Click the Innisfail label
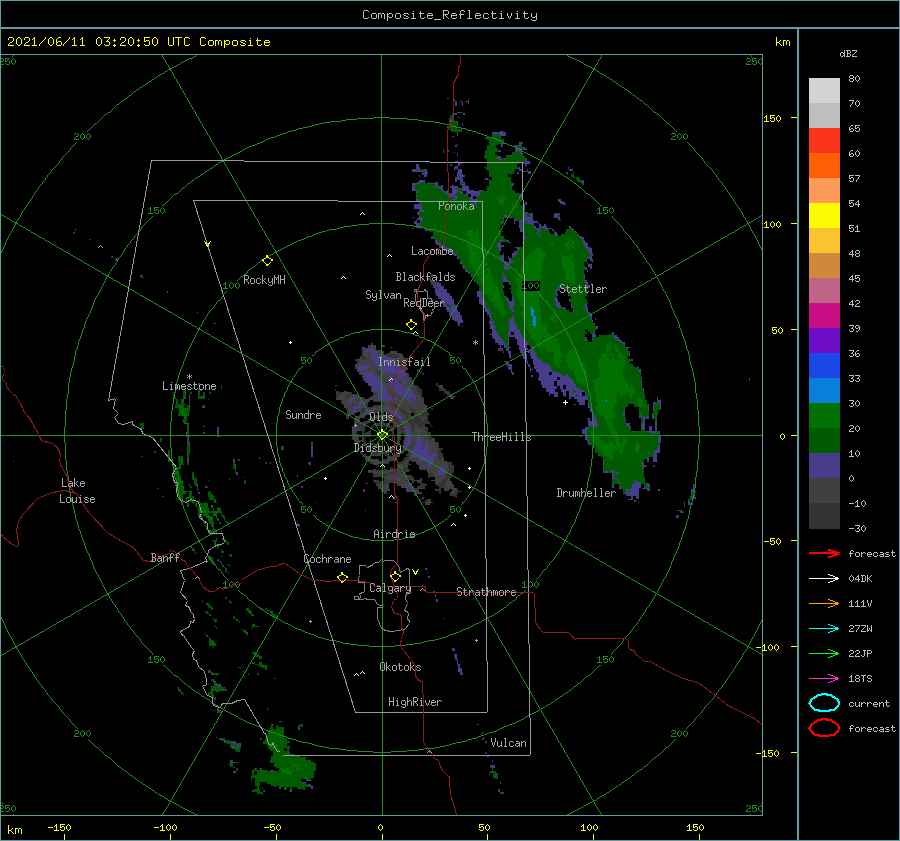This screenshot has height=841, width=900. [x=404, y=362]
